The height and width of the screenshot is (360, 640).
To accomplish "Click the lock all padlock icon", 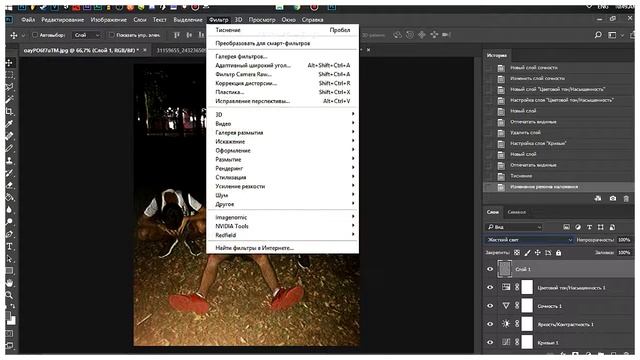I will coord(558,253).
